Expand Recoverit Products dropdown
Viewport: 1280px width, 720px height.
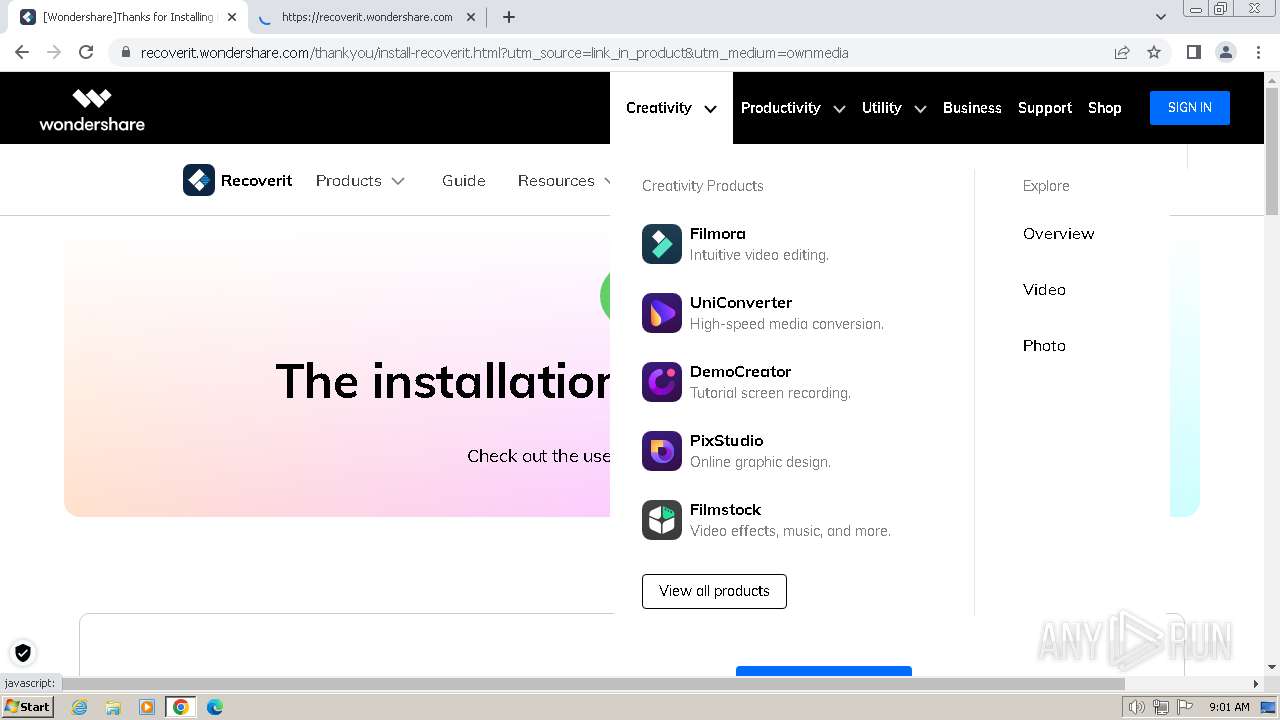point(360,181)
